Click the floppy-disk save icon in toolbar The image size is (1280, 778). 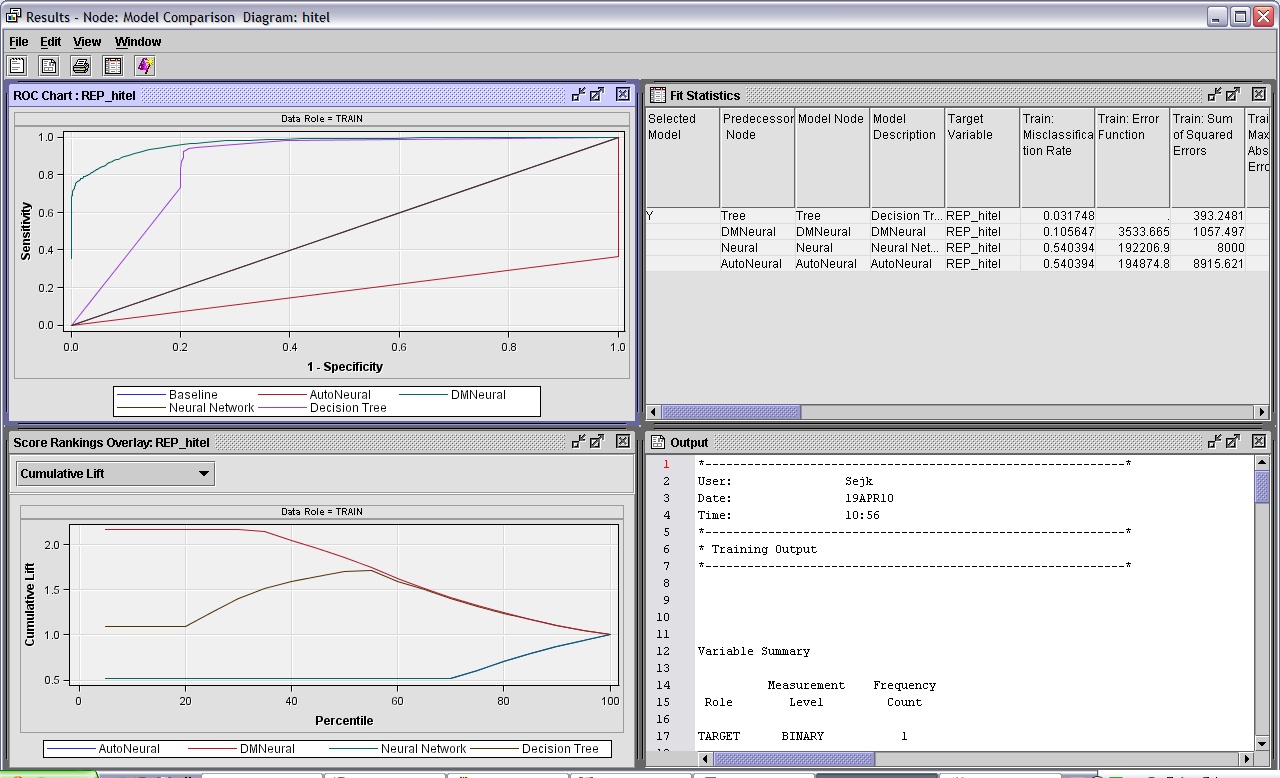tap(49, 66)
